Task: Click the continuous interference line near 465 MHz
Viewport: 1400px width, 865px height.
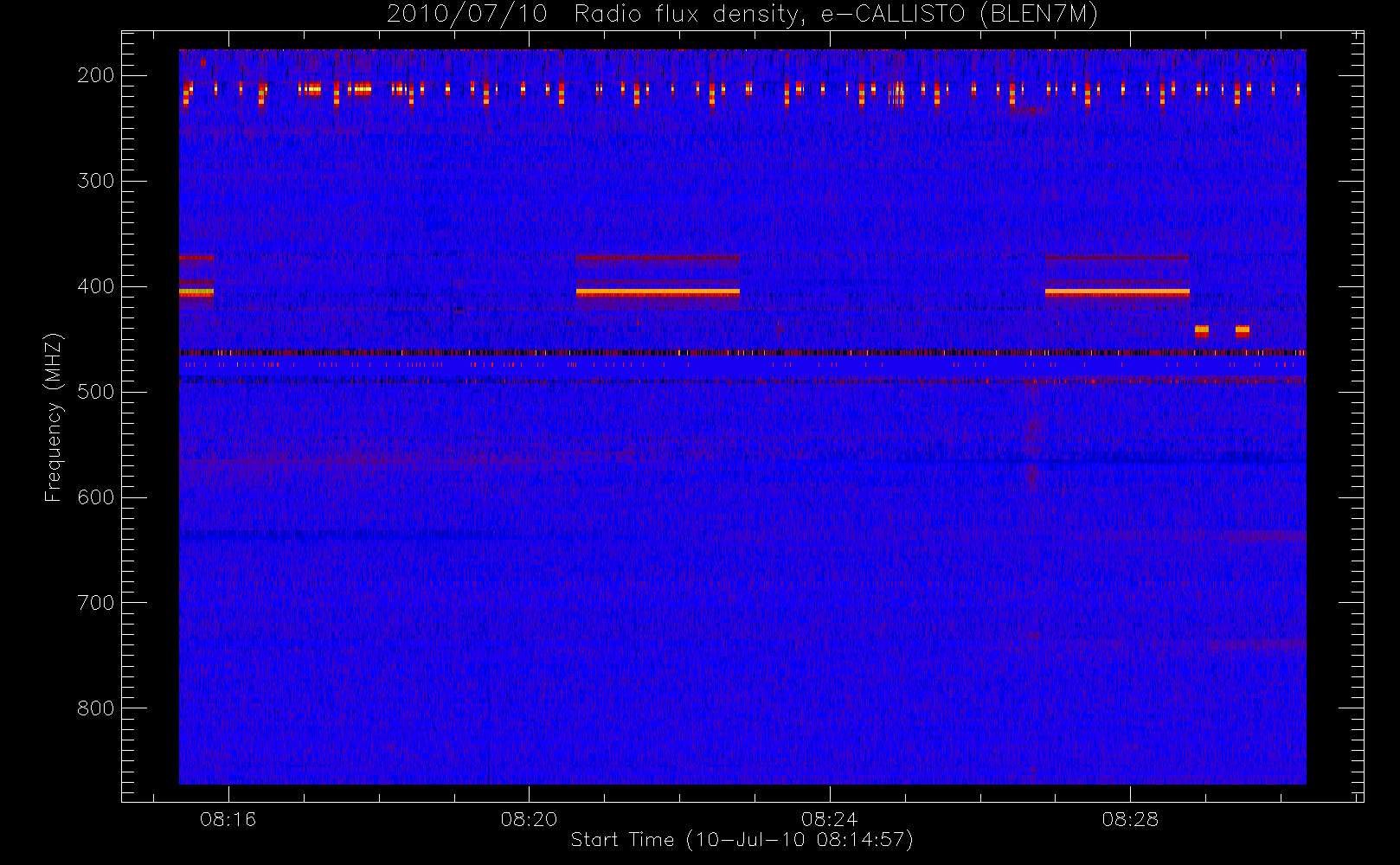Action: [x=742, y=353]
